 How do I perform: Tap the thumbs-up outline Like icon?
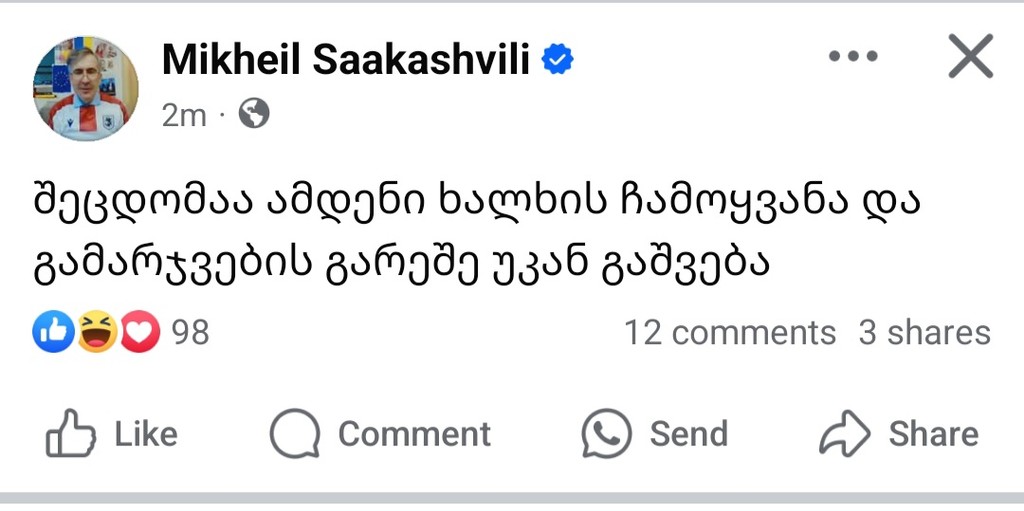71,434
